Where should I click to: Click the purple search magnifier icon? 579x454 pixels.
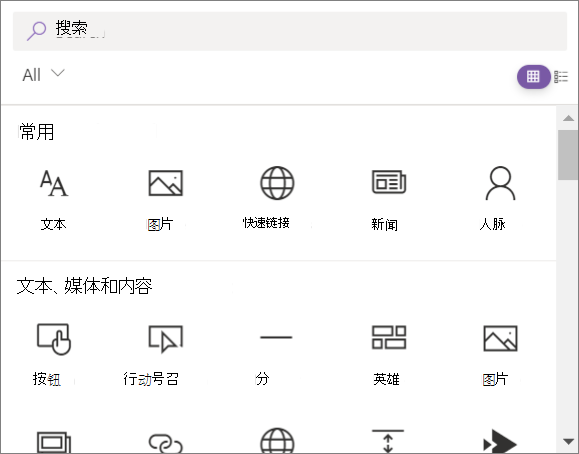point(36,31)
